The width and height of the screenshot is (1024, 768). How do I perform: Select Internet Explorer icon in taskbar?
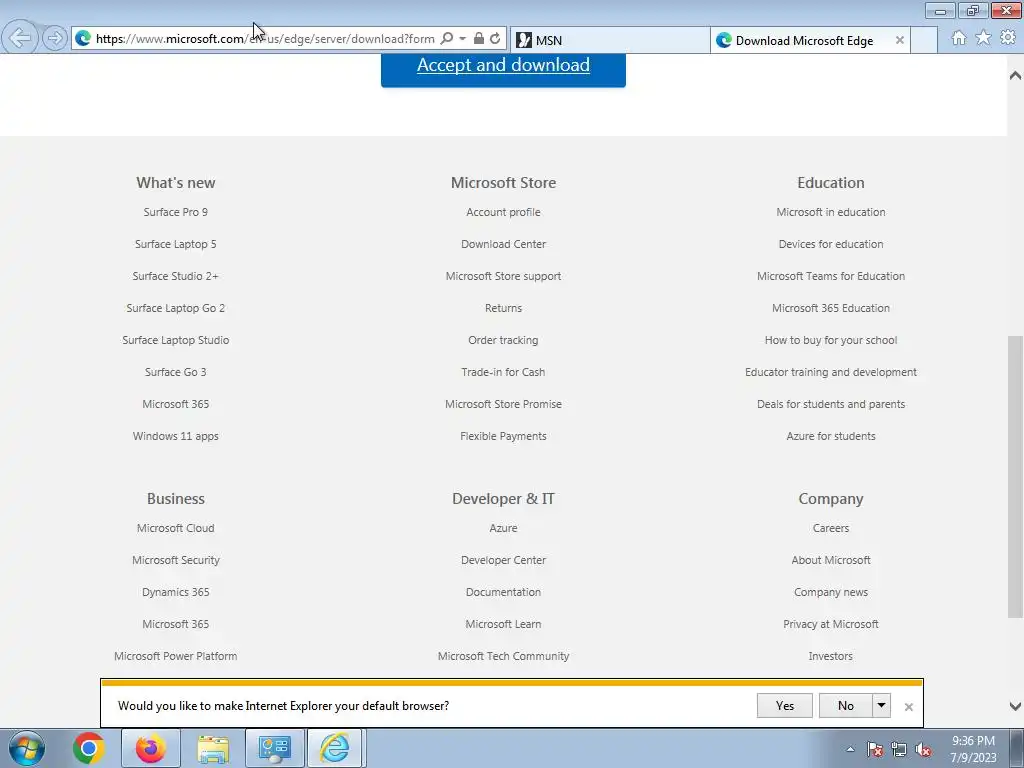[334, 748]
